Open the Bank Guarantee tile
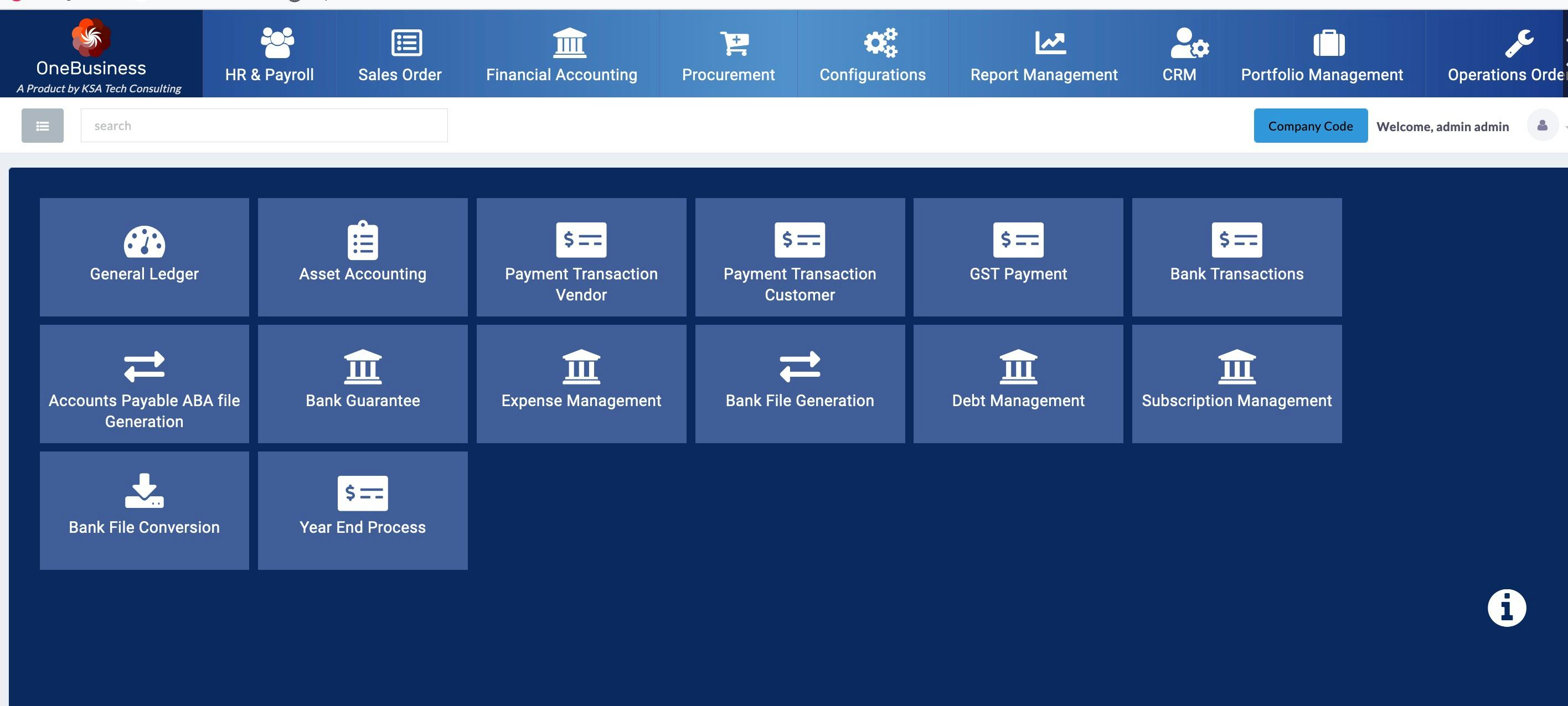The image size is (1568, 706). pyautogui.click(x=363, y=383)
